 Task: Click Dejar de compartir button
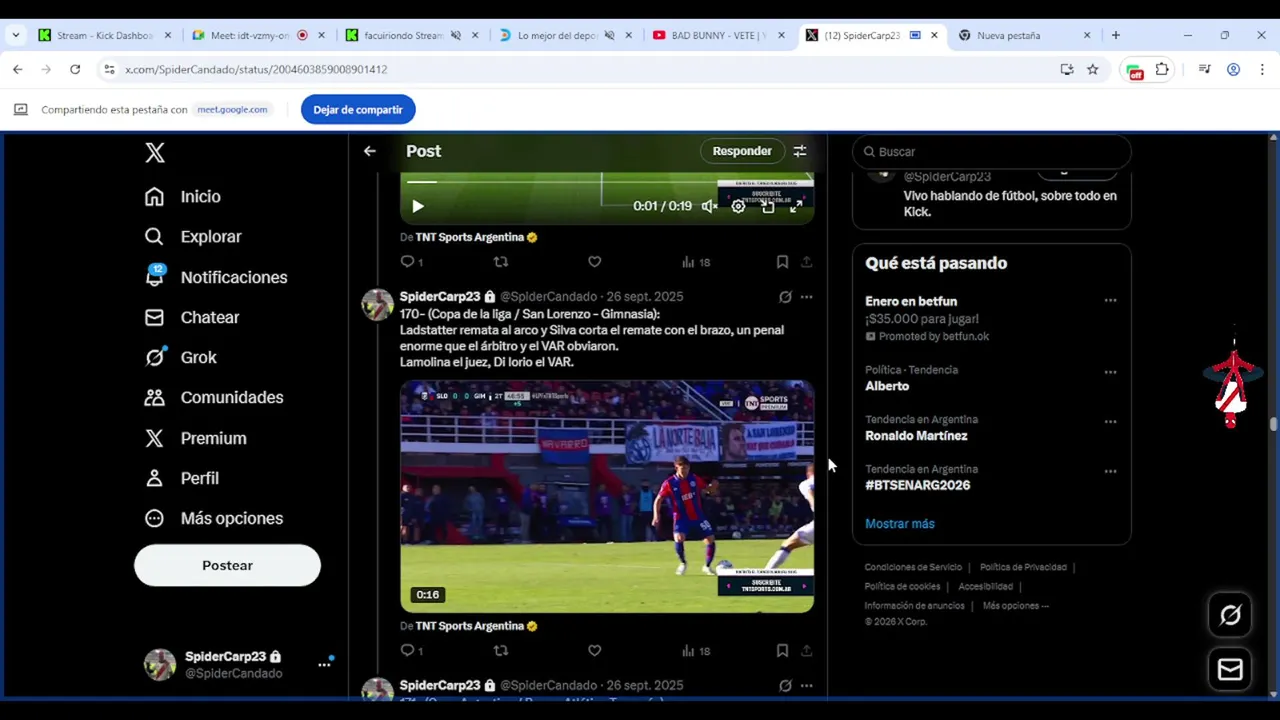(x=358, y=110)
